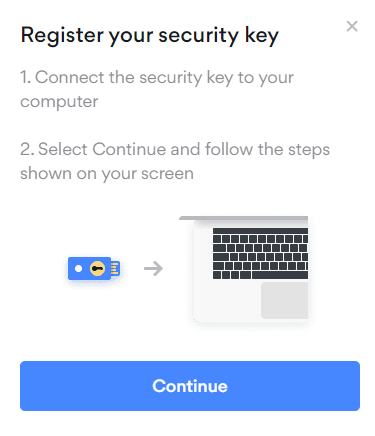The height and width of the screenshot is (436, 375).
Task: Click the blue USB security key icon
Action: point(94,268)
